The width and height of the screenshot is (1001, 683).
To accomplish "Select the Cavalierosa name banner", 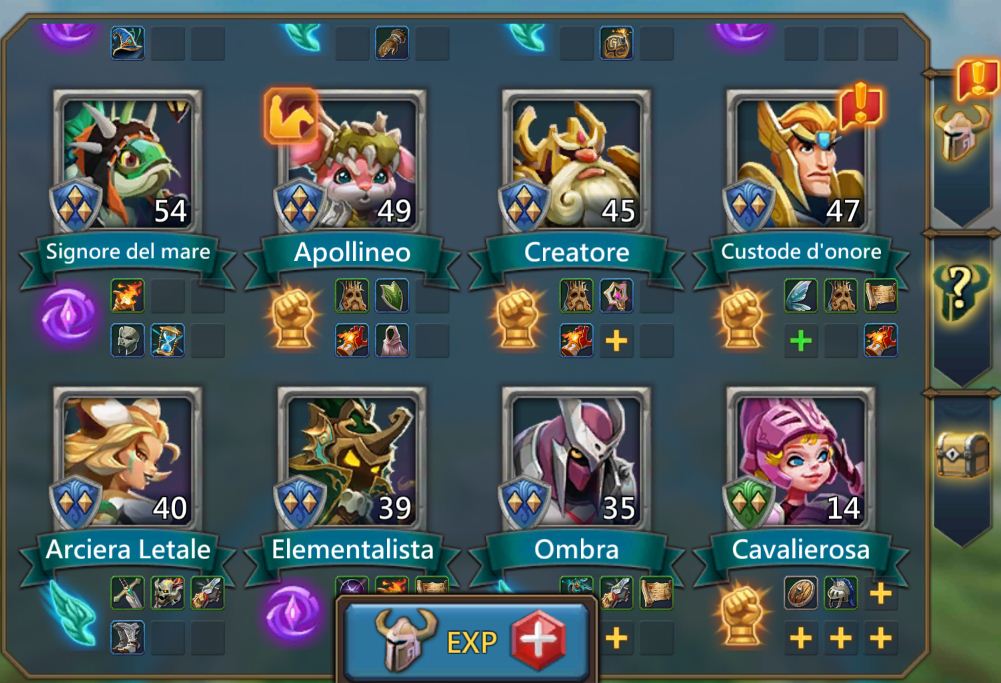I will pyautogui.click(x=801, y=550).
